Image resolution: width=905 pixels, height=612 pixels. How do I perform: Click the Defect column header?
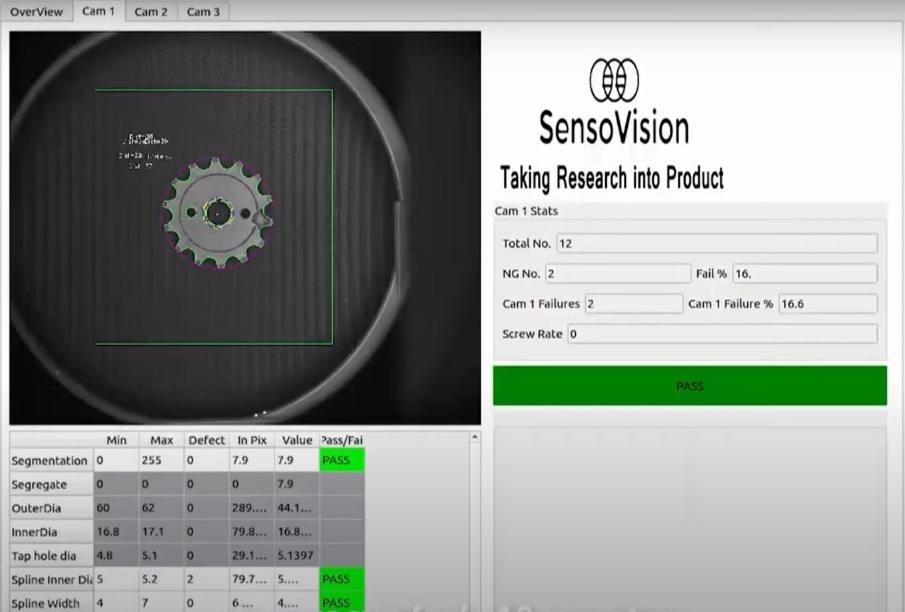click(x=207, y=440)
